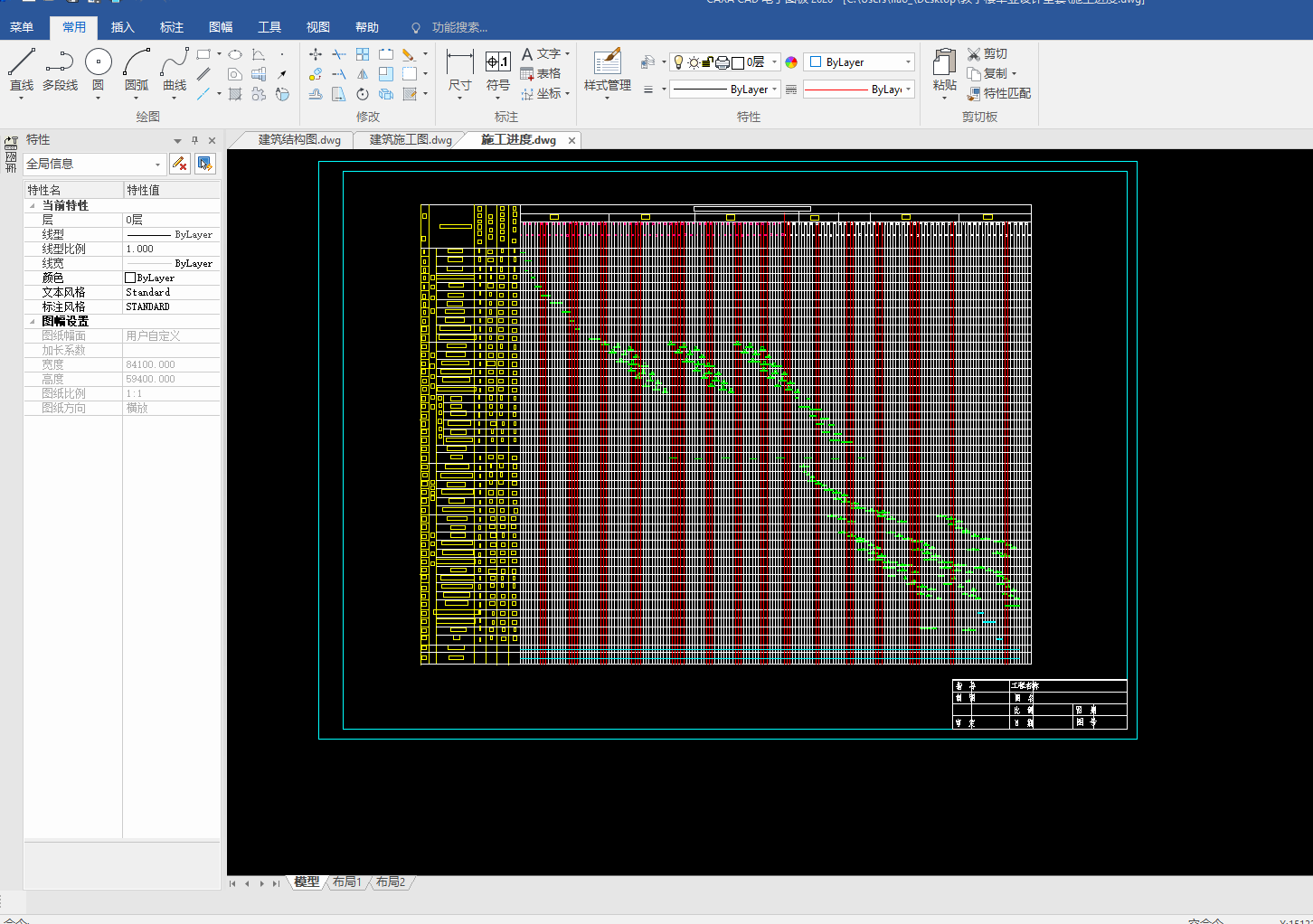This screenshot has height=924, width=1313.
Task: Switch to the 视图 ribbon tab
Action: pyautogui.click(x=318, y=28)
